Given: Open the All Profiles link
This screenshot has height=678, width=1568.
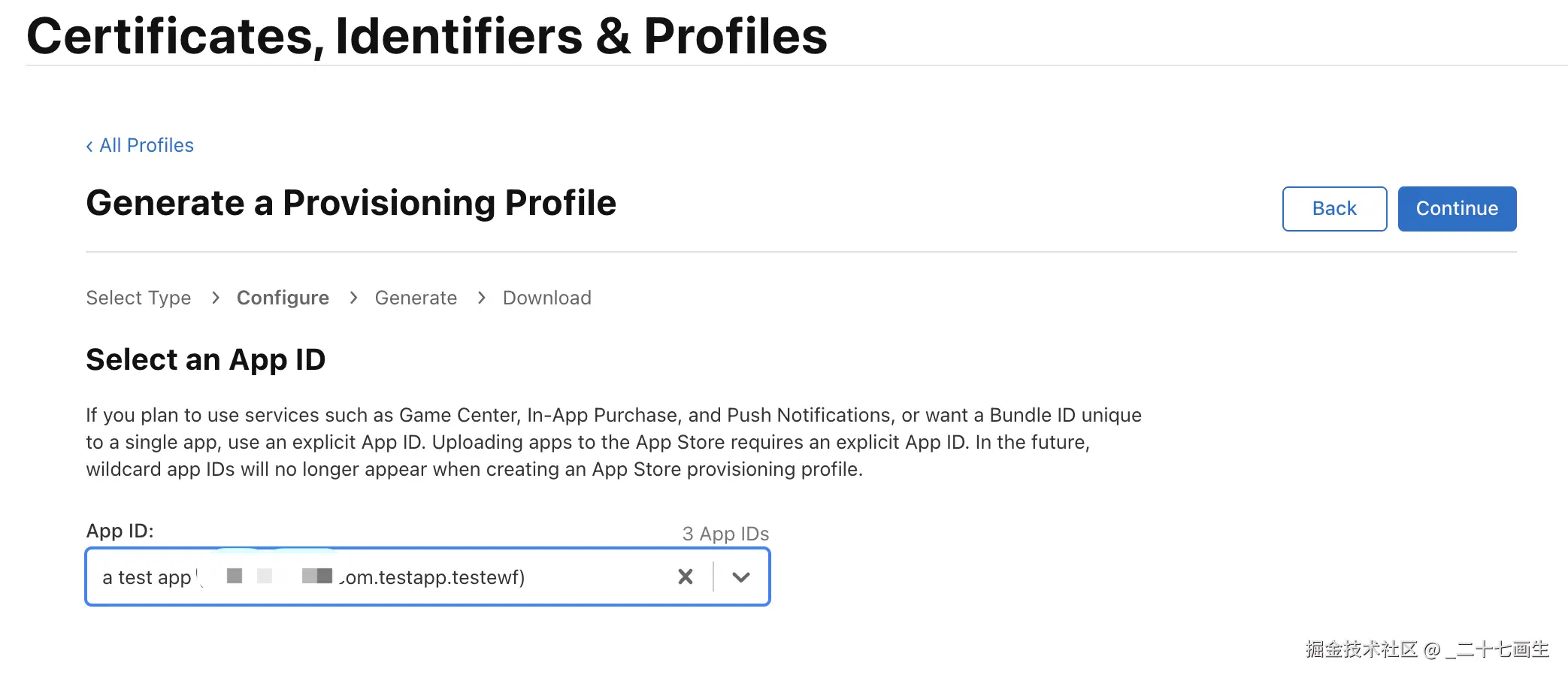Looking at the screenshot, I should [147, 145].
